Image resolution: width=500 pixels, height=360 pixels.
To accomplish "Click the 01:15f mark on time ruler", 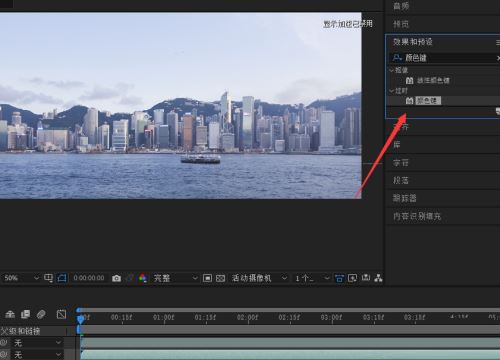I will [x=205, y=317].
